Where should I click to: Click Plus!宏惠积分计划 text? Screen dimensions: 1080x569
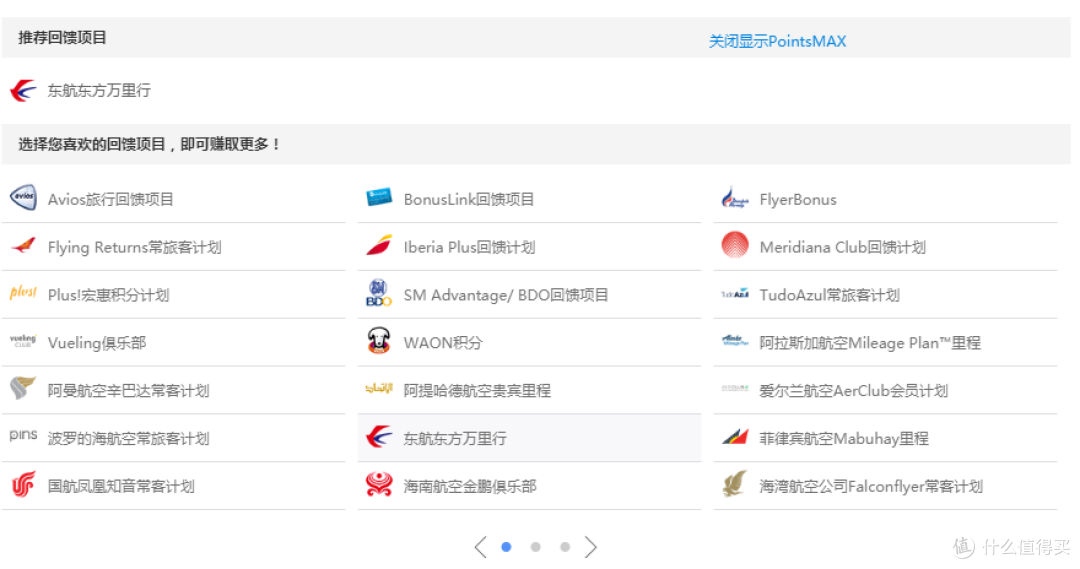pyautogui.click(x=108, y=295)
